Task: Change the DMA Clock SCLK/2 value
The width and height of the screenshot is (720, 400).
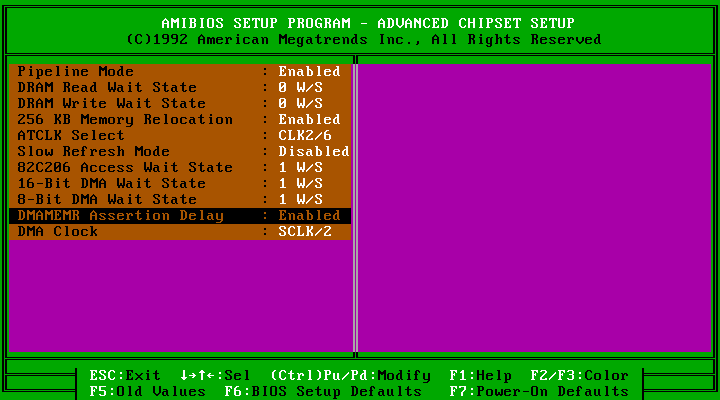Action: [305, 232]
